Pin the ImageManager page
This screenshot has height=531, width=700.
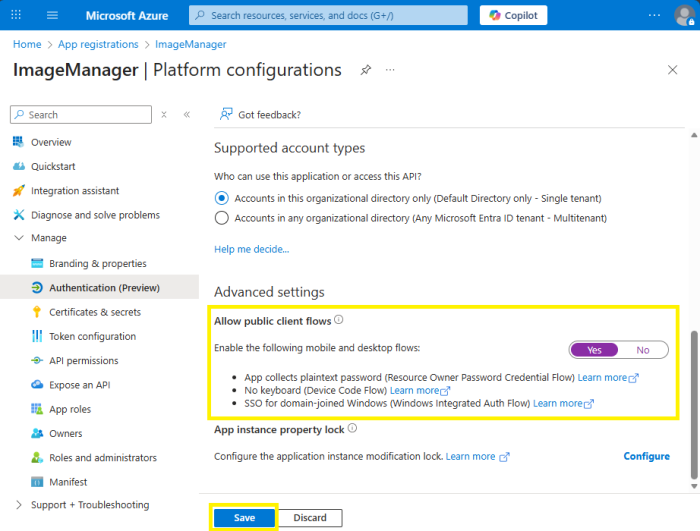(x=366, y=70)
